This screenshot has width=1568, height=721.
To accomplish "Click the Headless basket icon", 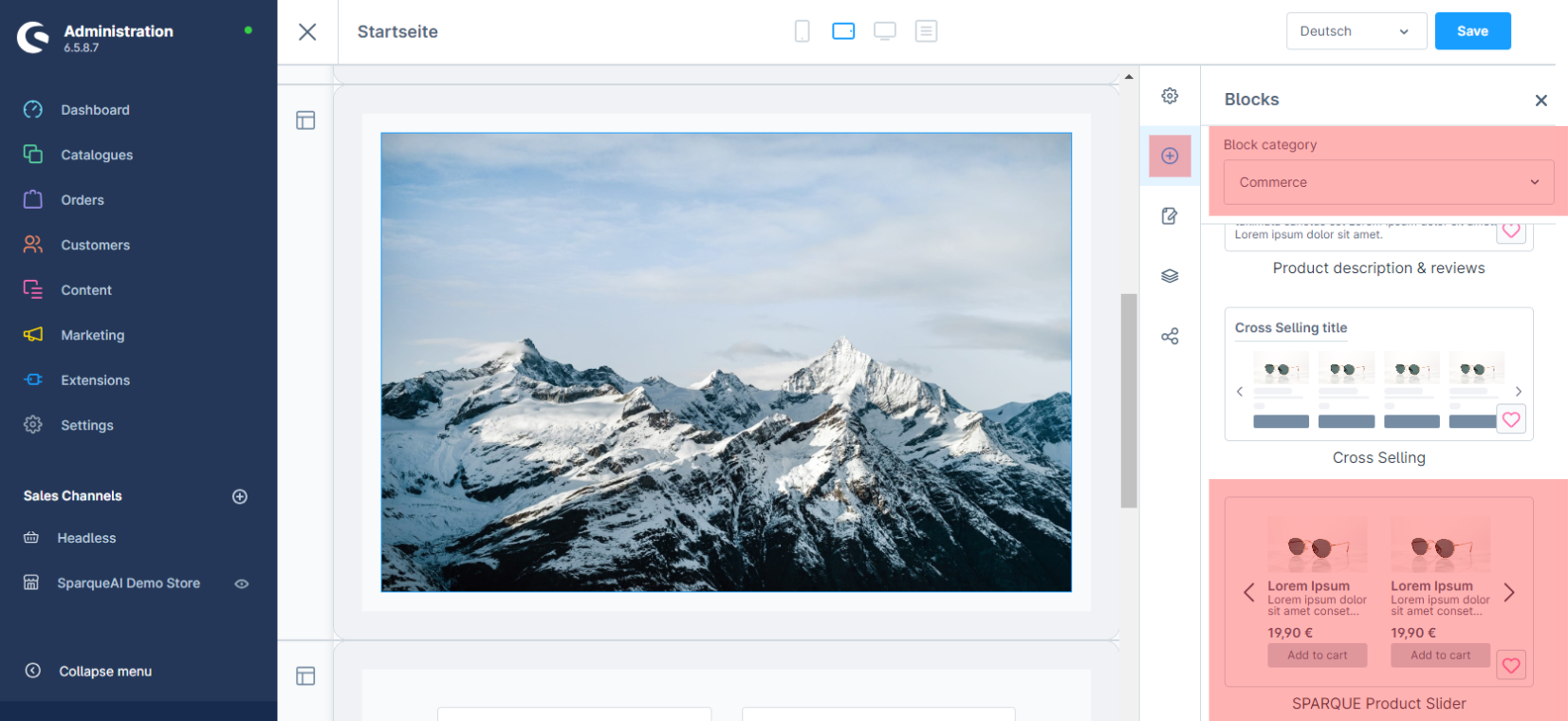I will click(31, 538).
